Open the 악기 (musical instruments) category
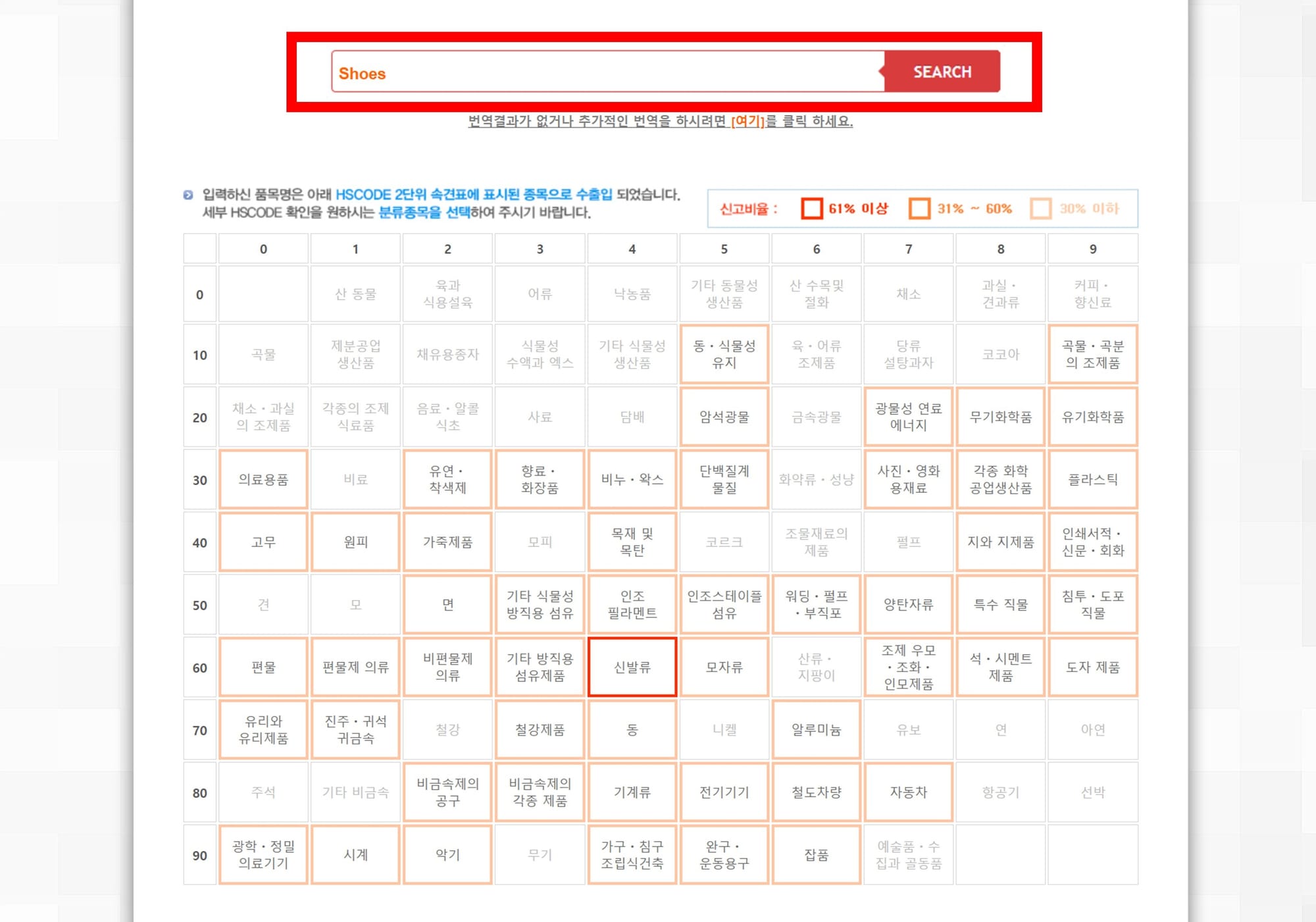The height and width of the screenshot is (922, 1316). pyautogui.click(x=447, y=854)
